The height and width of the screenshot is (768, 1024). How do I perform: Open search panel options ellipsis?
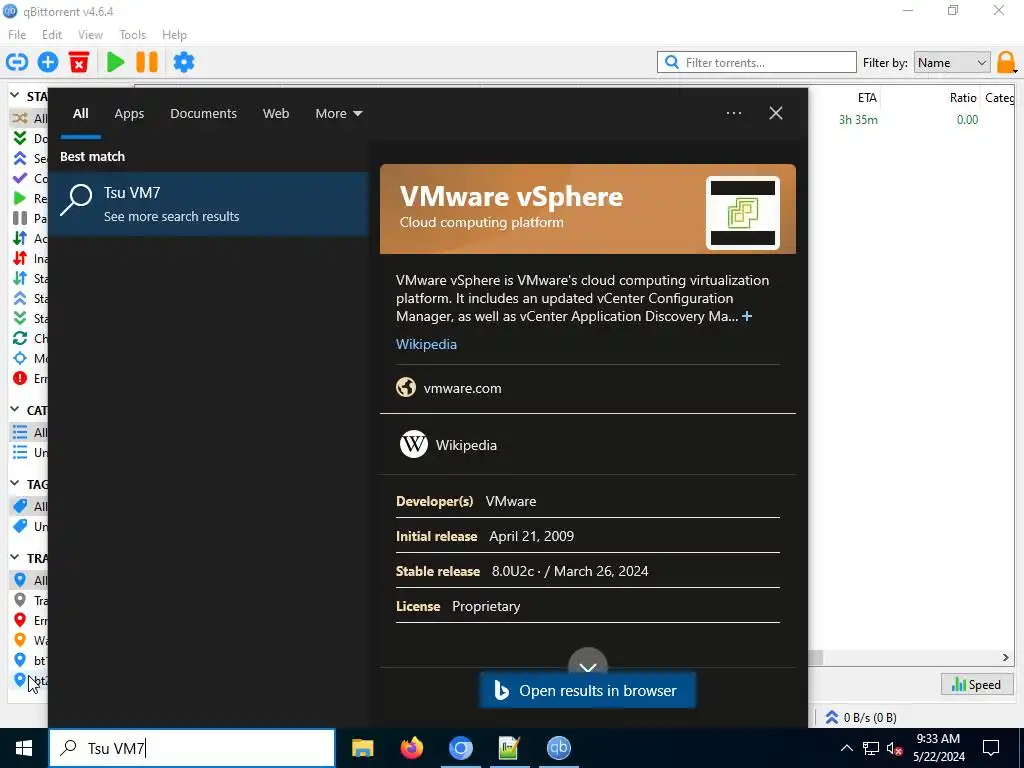tap(733, 113)
